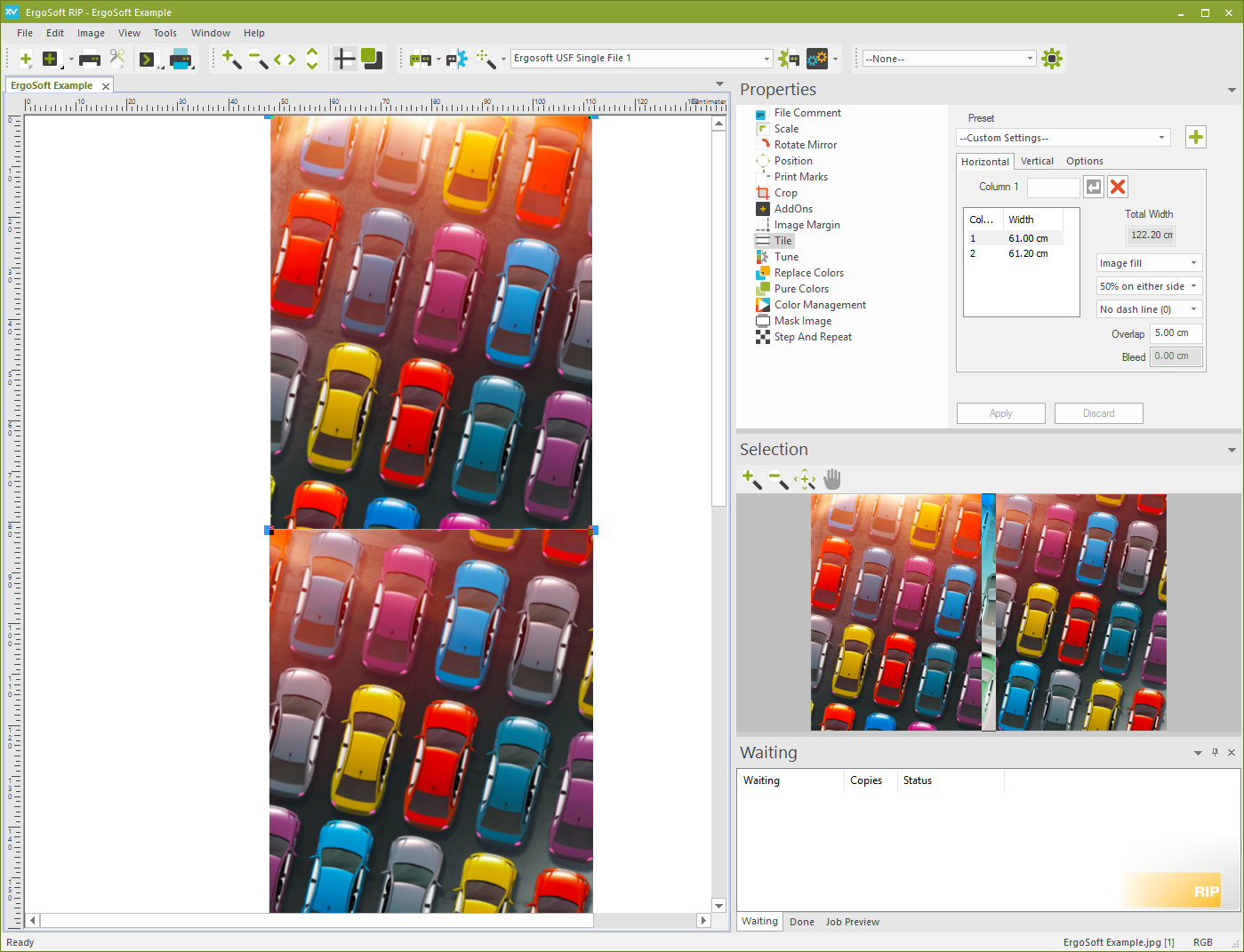This screenshot has width=1244, height=952.
Task: Click the red X delete column button
Action: pos(1118,187)
